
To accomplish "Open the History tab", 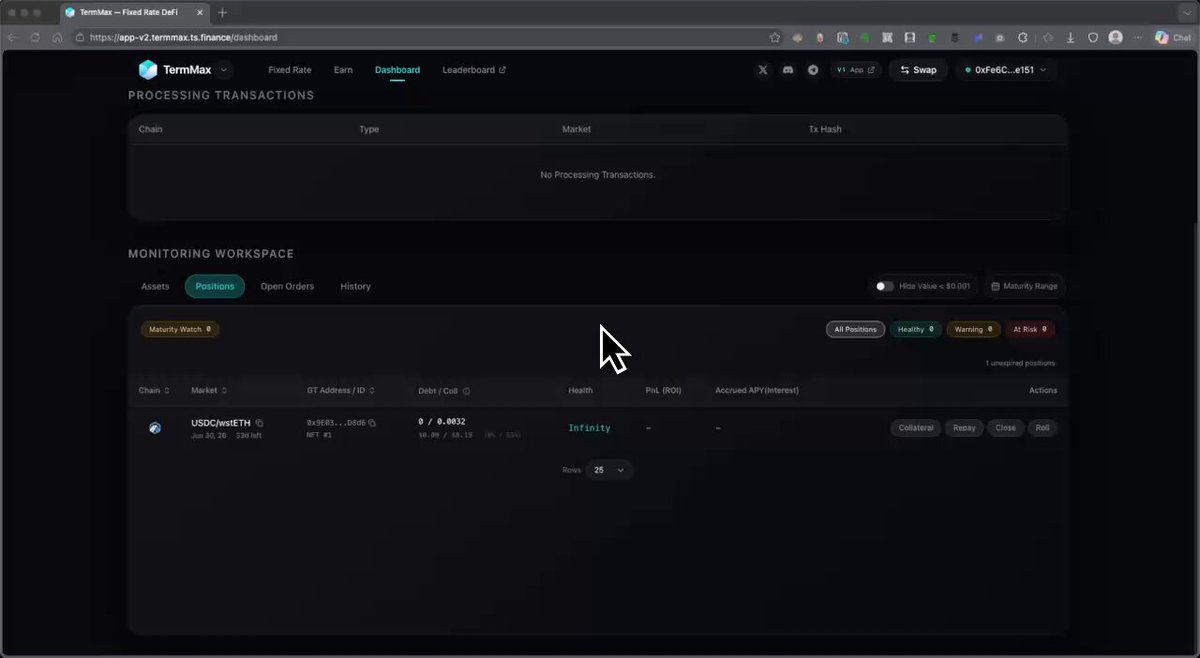I will click(355, 286).
